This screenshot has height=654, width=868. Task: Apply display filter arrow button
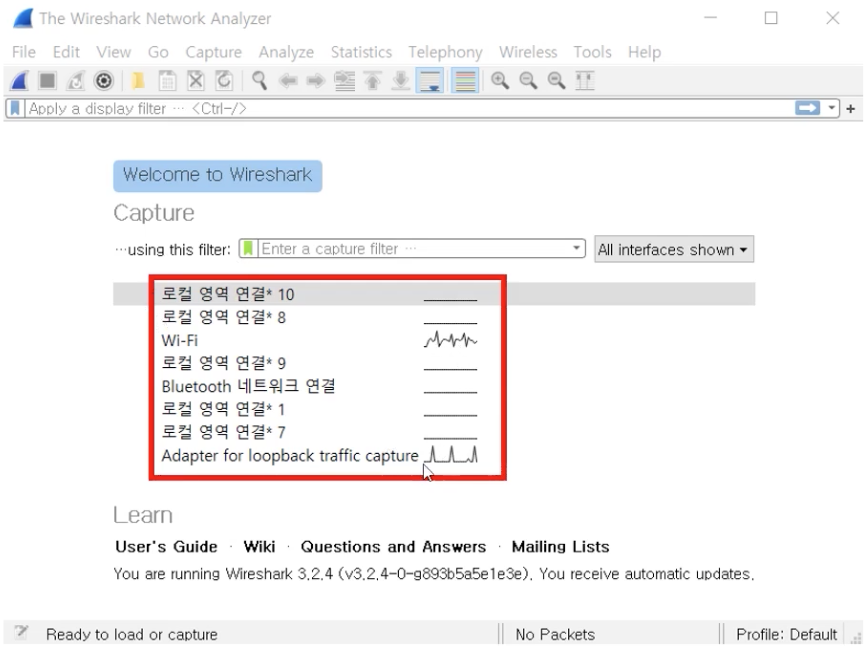(807, 108)
